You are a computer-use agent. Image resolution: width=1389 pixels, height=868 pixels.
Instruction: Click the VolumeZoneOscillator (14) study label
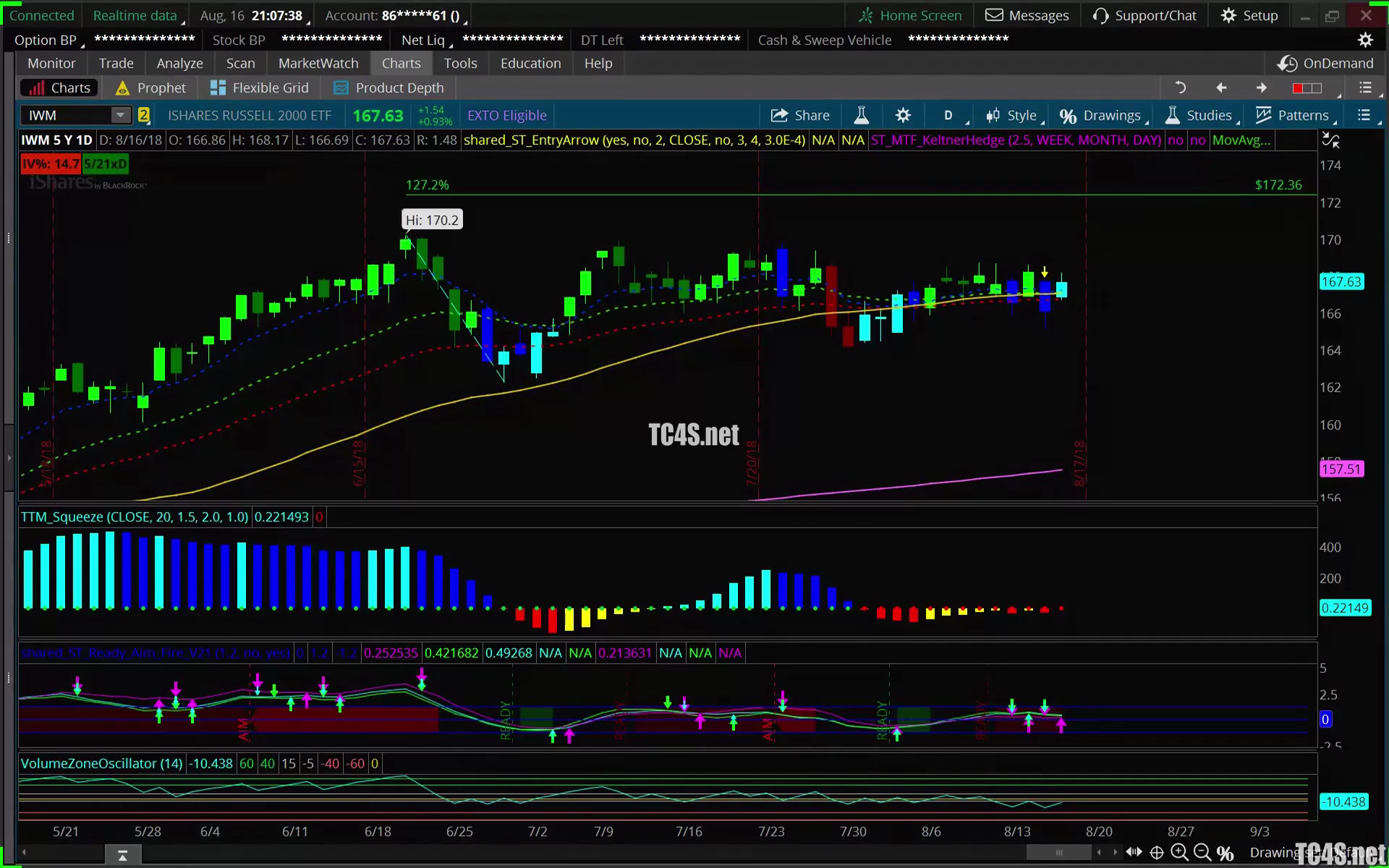101,764
